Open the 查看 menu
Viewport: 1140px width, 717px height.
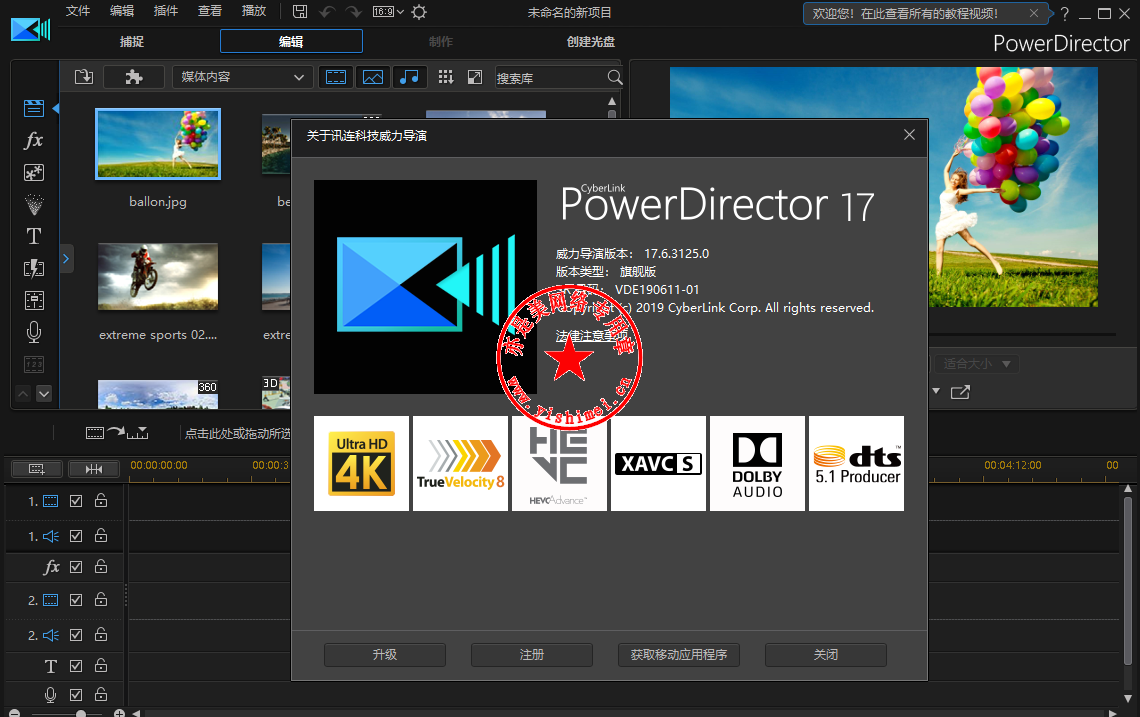pyautogui.click(x=210, y=11)
